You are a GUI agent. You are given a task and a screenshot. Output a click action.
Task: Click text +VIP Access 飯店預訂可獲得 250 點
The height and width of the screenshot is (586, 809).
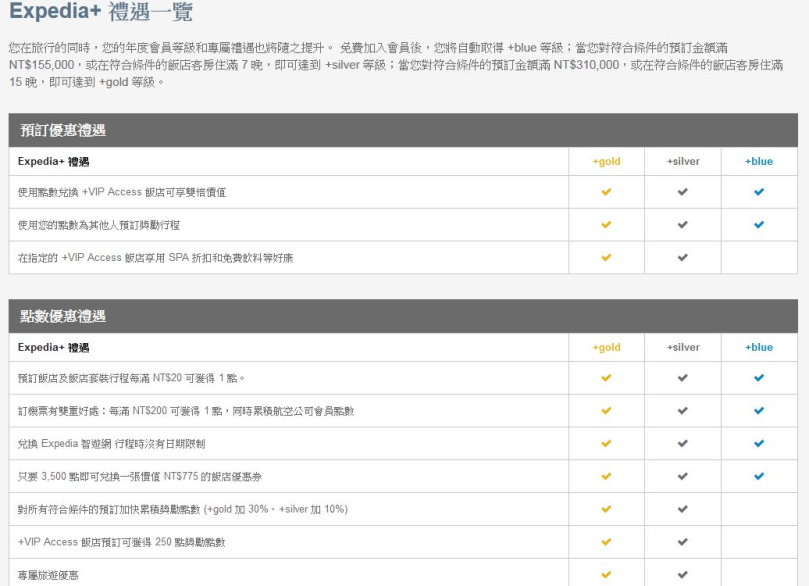121,542
